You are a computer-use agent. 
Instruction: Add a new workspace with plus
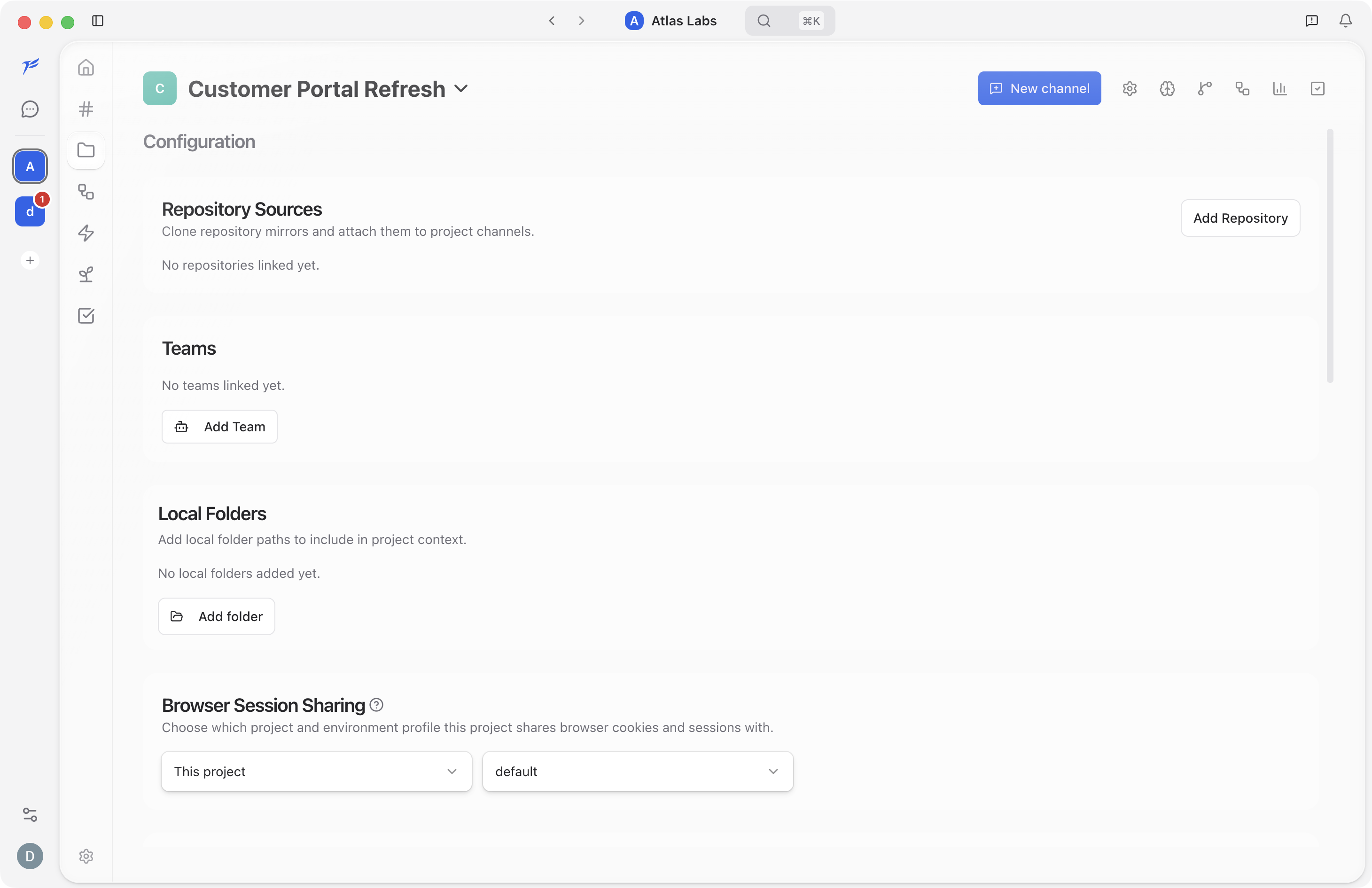[30, 260]
